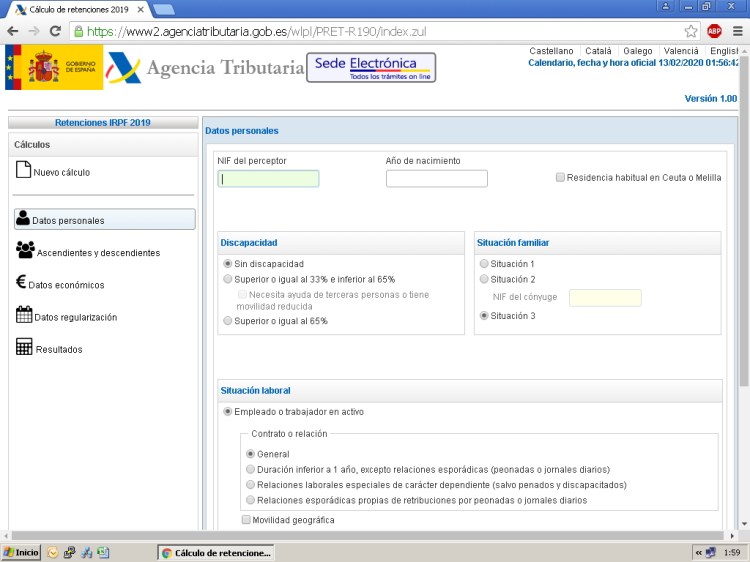
Task: Bookmark page with the star icon
Action: [x=691, y=31]
